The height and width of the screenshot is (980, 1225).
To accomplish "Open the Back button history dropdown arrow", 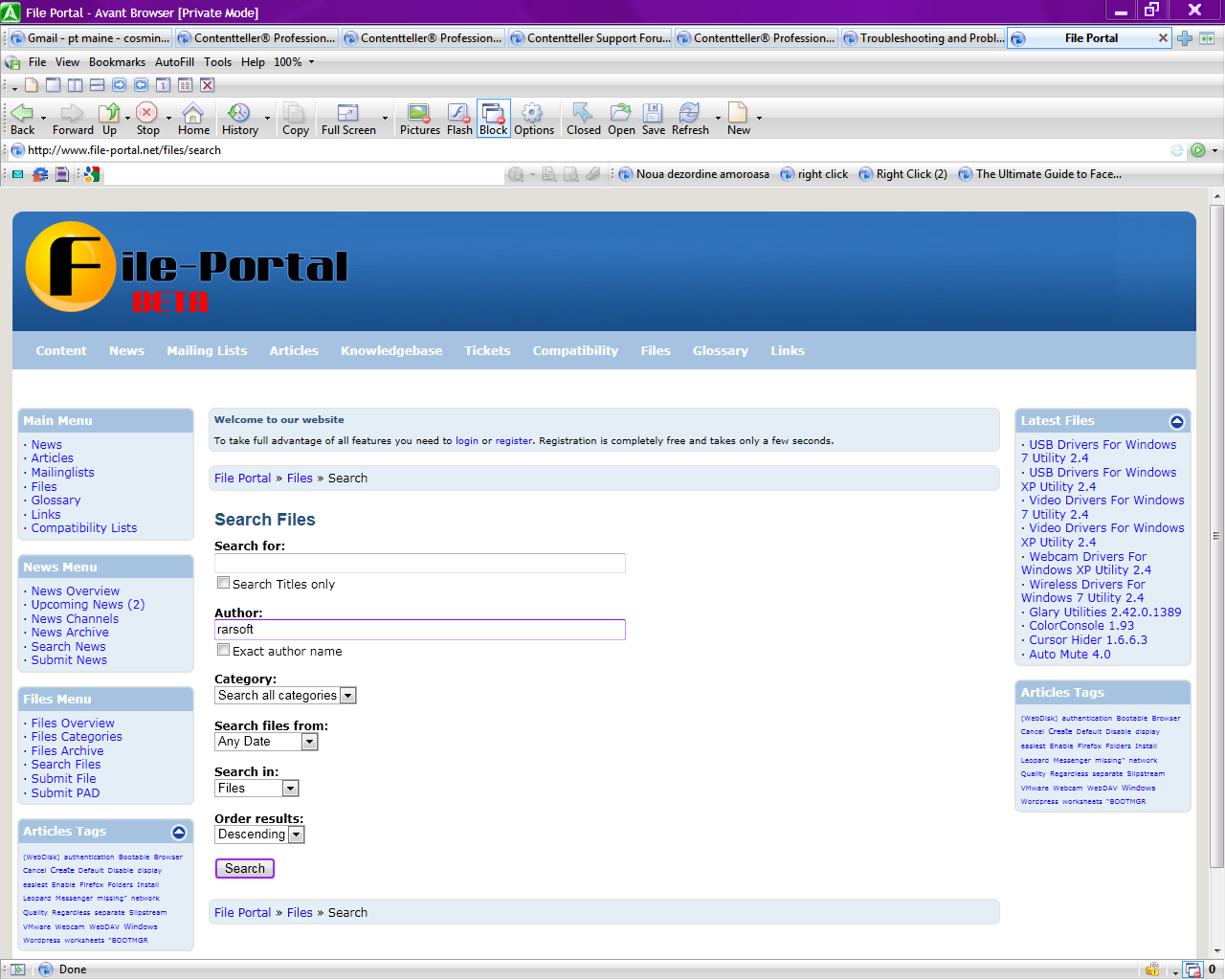I will [43, 118].
